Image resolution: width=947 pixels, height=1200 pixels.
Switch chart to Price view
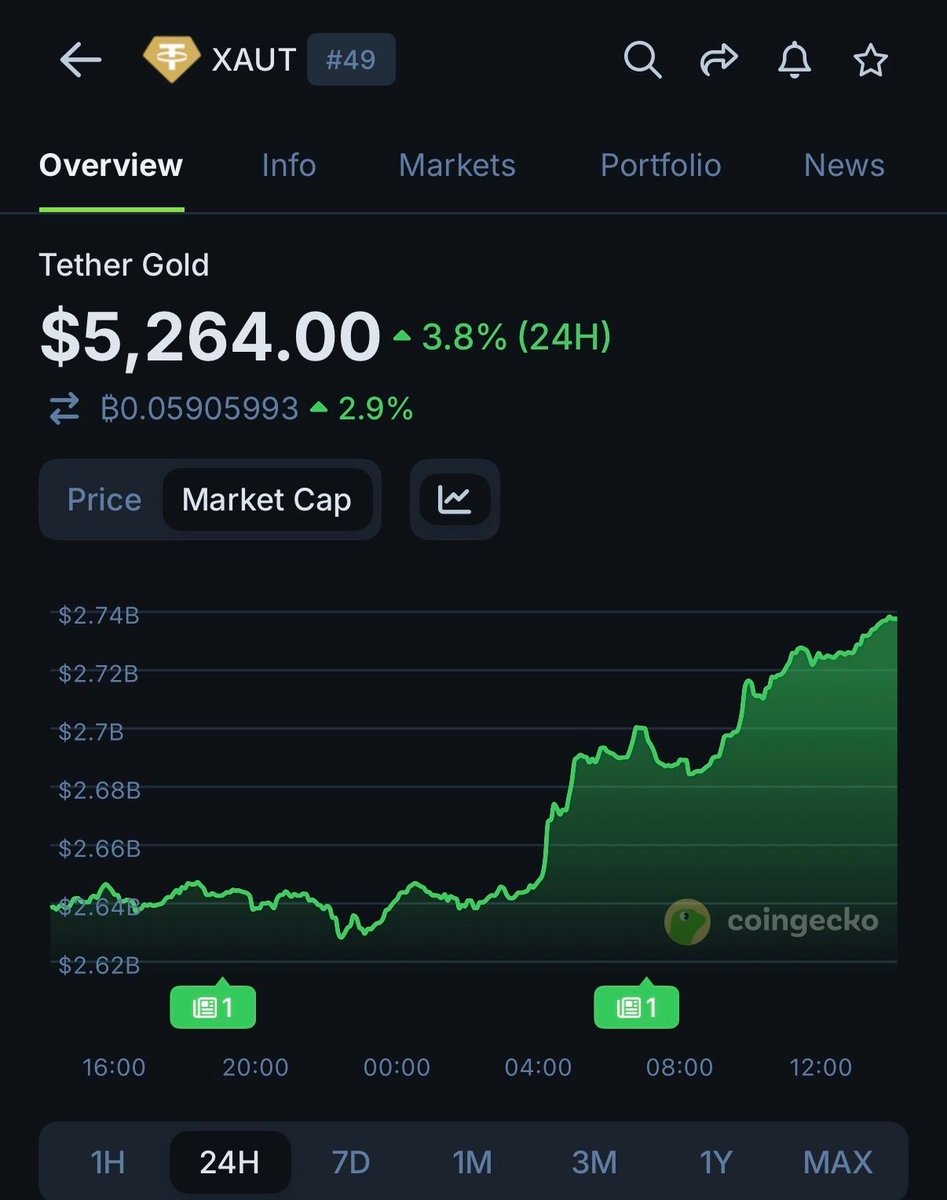104,499
